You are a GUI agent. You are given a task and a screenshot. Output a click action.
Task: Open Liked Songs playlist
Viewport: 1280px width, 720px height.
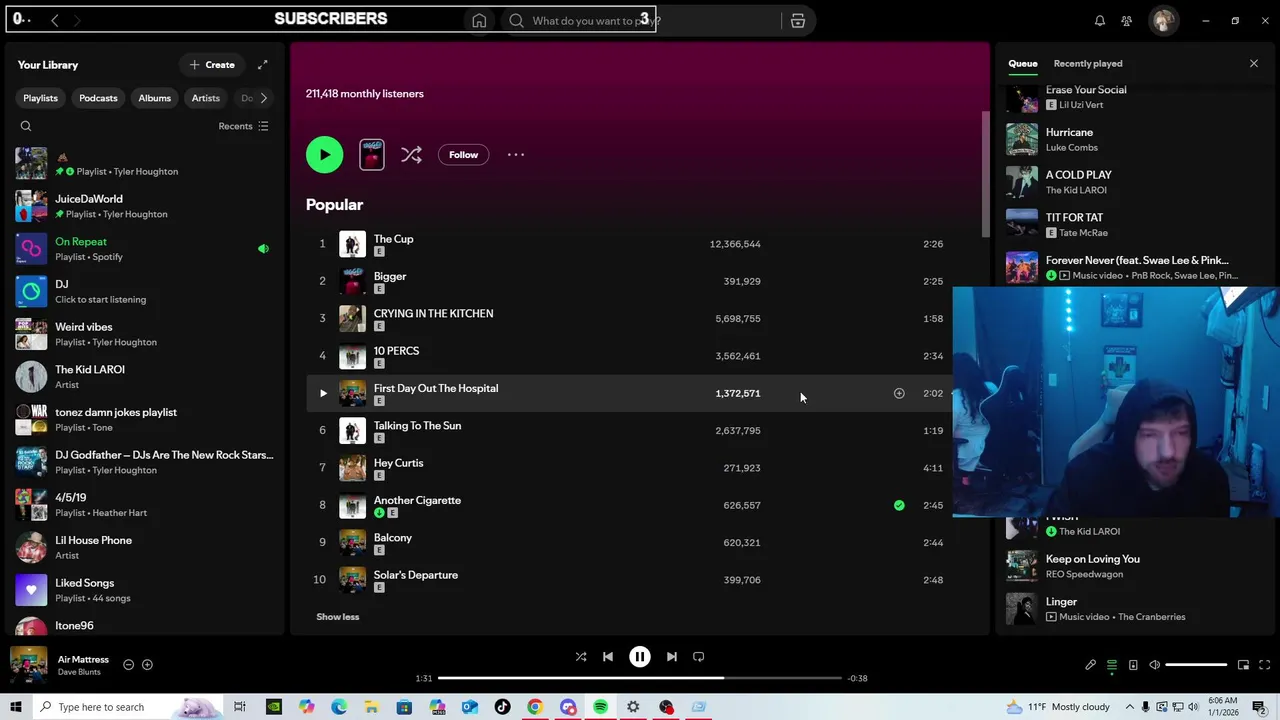(145, 590)
